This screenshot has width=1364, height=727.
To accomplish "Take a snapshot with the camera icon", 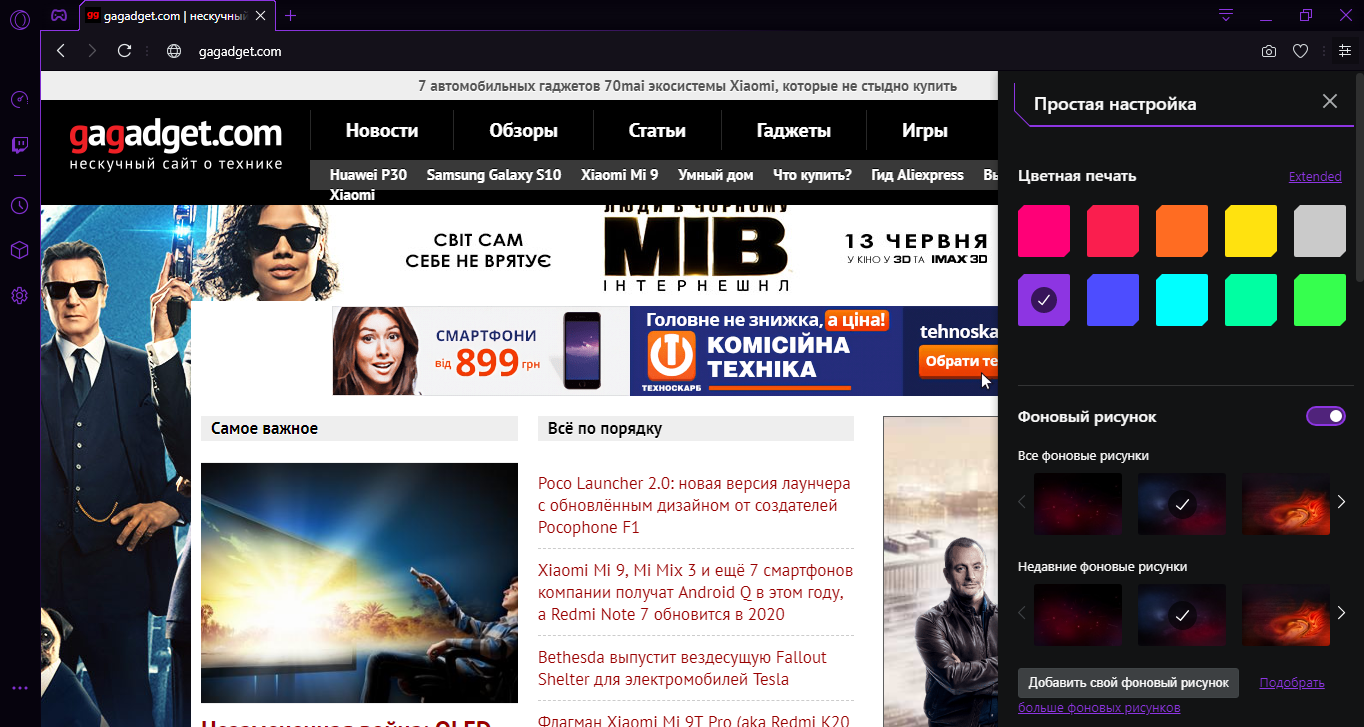I will pyautogui.click(x=1268, y=51).
